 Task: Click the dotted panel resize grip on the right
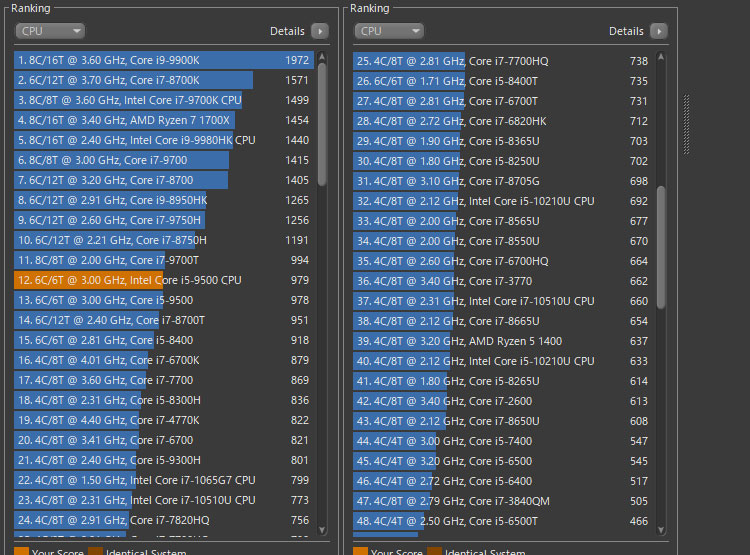pos(686,124)
